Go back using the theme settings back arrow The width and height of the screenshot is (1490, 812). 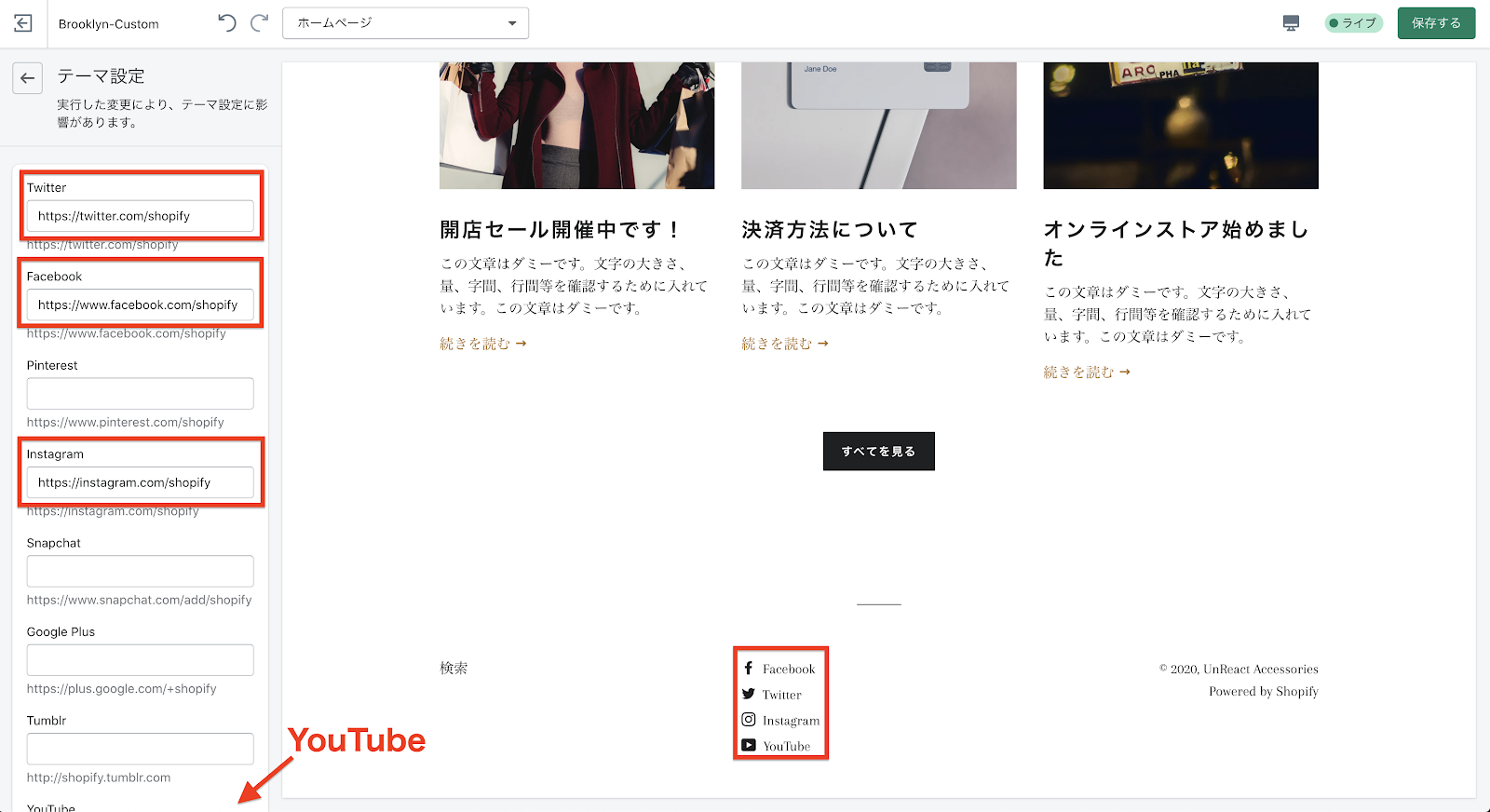tap(28, 78)
